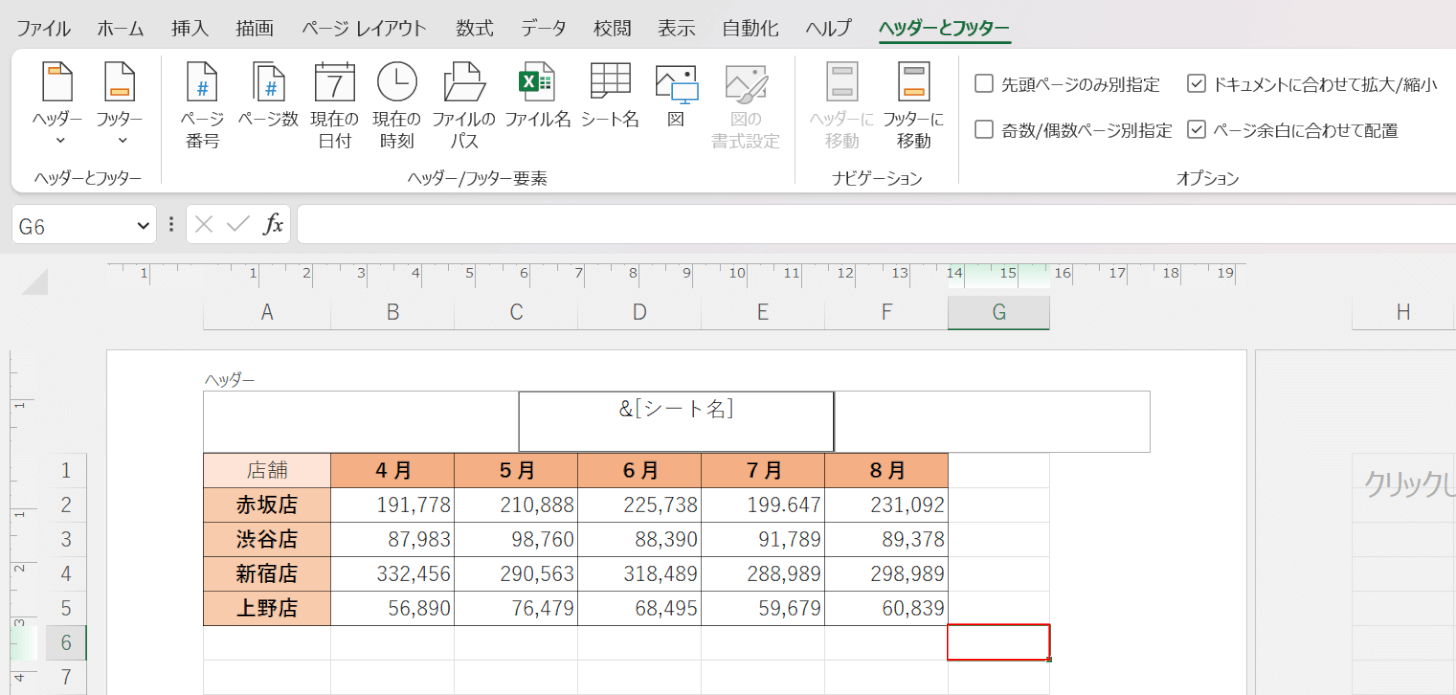This screenshot has width=1456, height=695.
Task: Switch to the ホーム ribbon tab
Action: [x=120, y=28]
